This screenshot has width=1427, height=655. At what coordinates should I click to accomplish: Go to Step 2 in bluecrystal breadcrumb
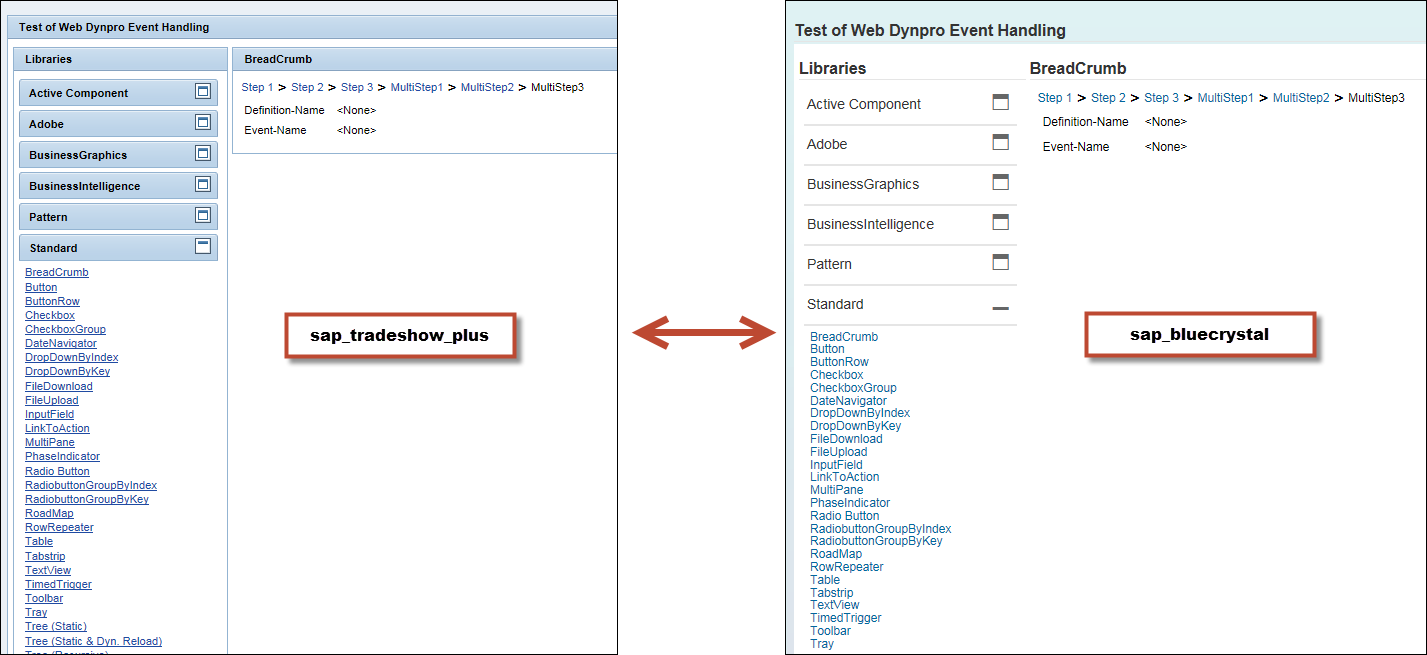1108,98
